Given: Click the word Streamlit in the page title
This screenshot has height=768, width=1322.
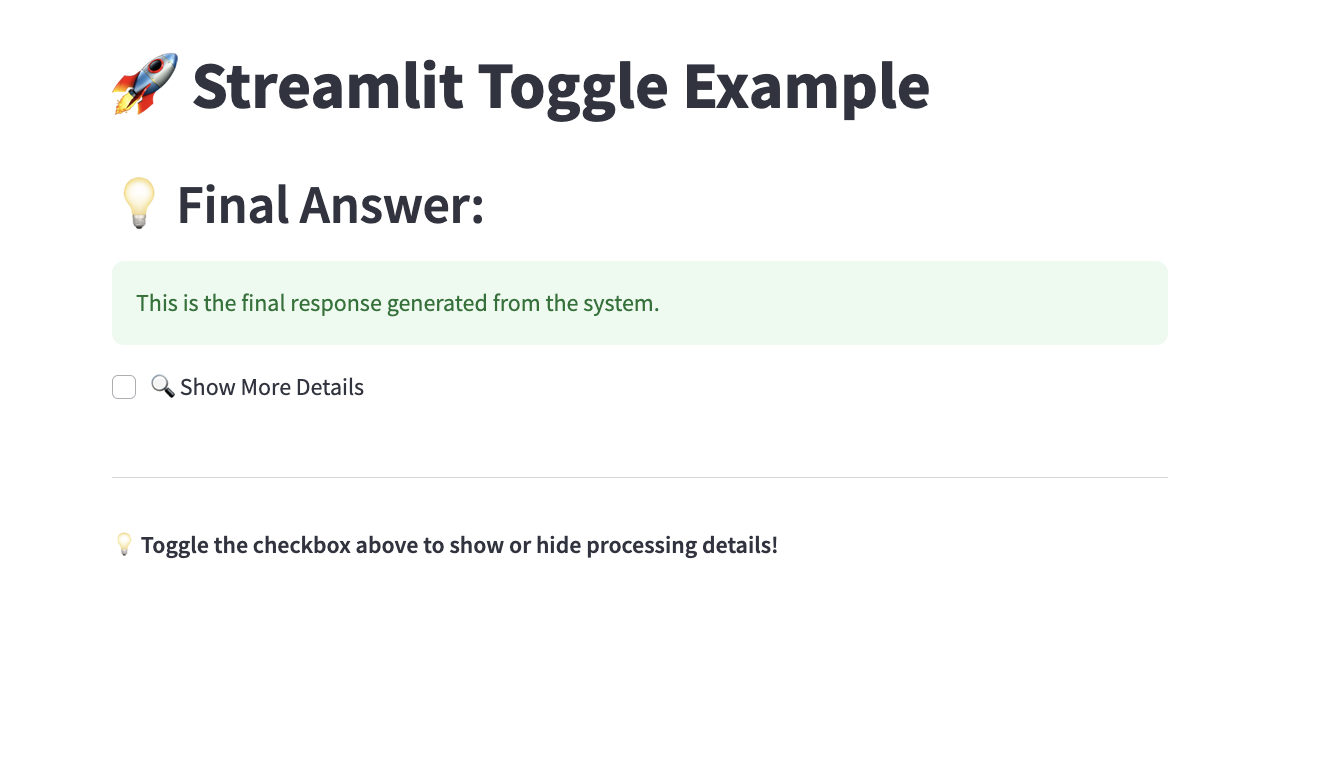Looking at the screenshot, I should 328,86.
